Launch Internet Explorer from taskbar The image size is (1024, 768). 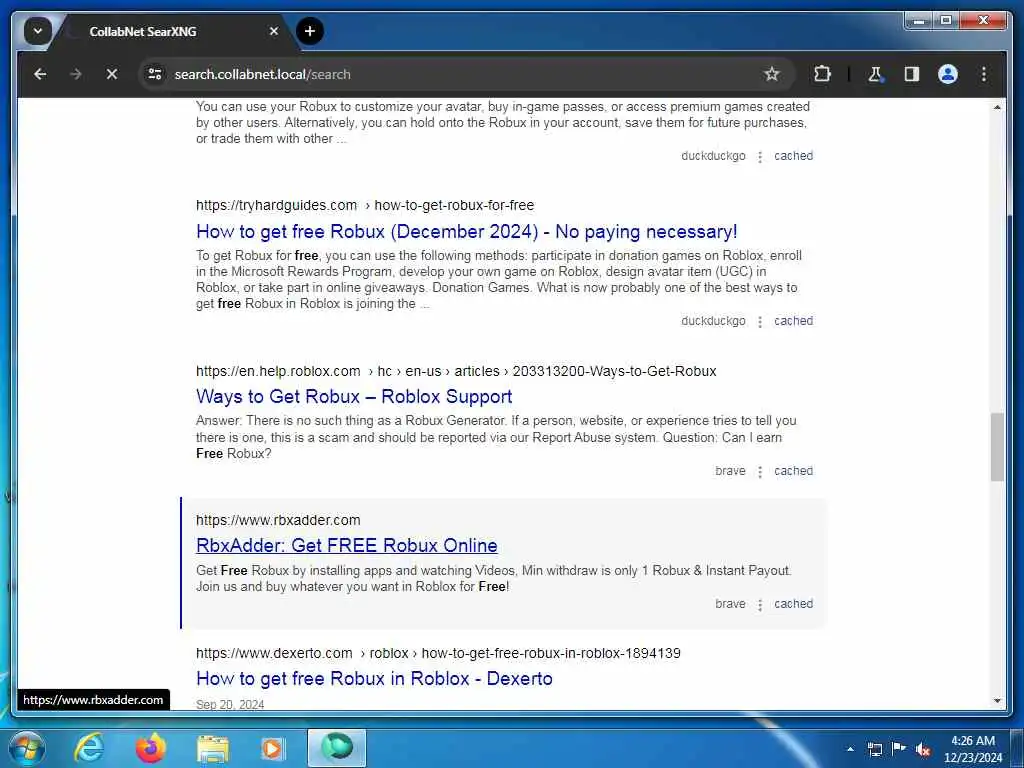(89, 748)
